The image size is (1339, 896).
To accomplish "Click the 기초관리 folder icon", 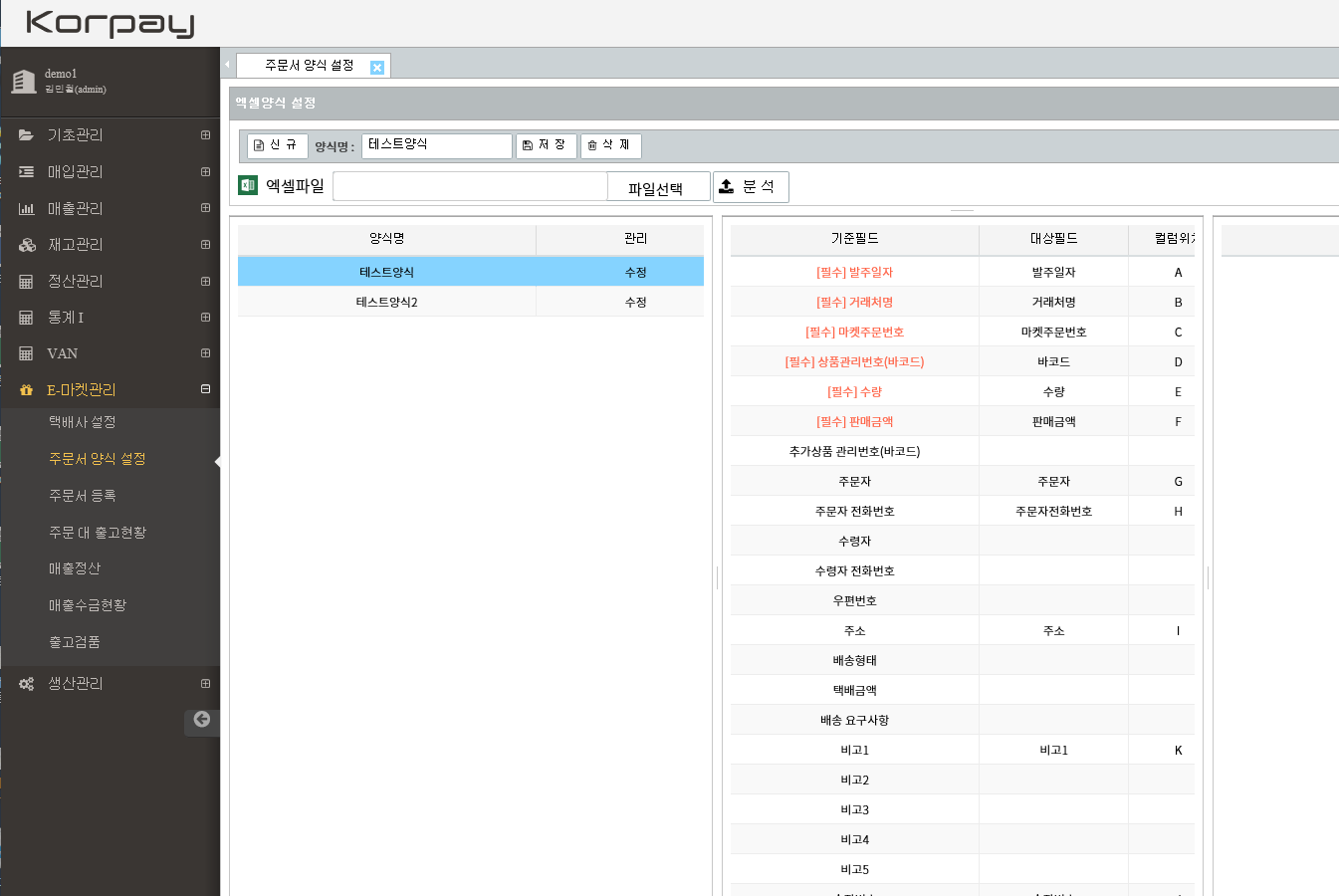I will pyautogui.click(x=26, y=135).
